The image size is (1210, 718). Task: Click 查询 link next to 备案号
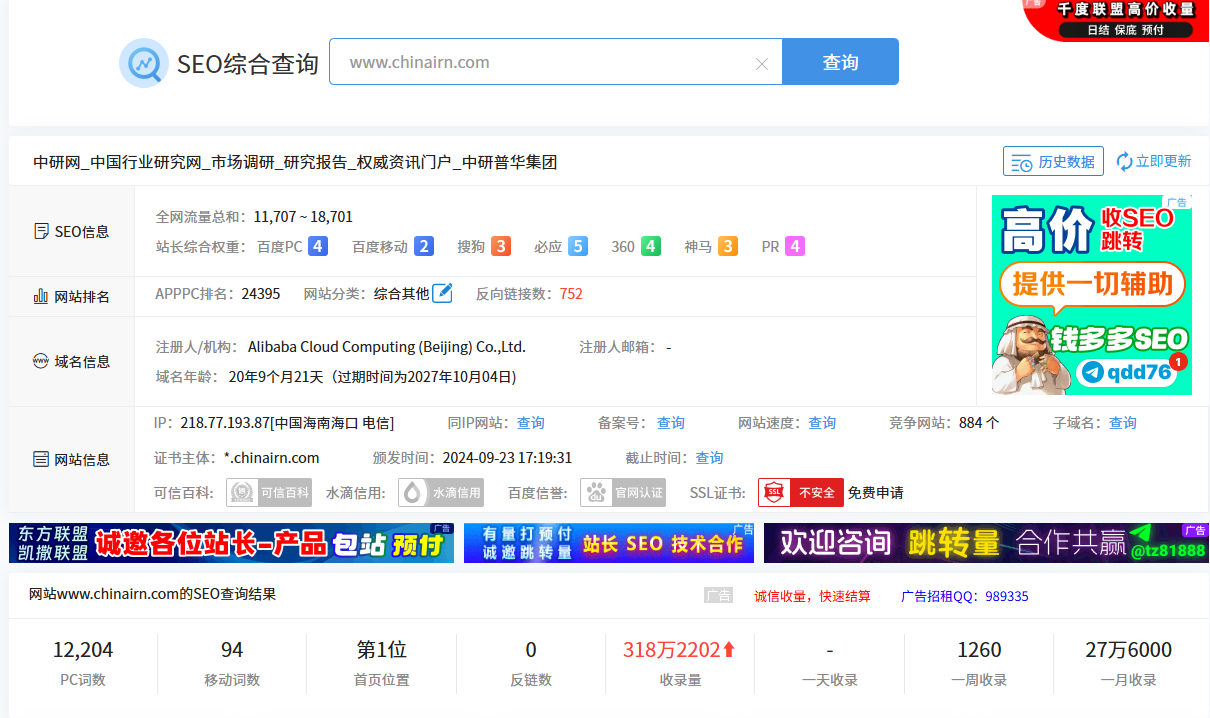[670, 423]
